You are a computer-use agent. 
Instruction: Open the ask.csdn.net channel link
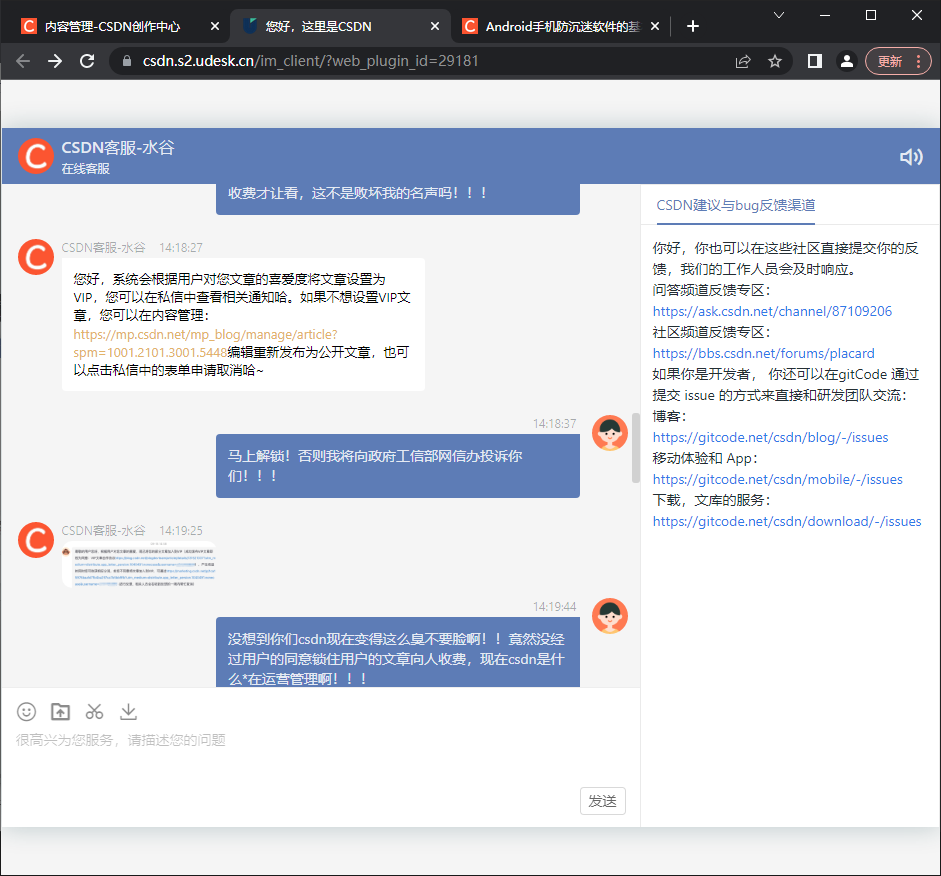click(772, 311)
